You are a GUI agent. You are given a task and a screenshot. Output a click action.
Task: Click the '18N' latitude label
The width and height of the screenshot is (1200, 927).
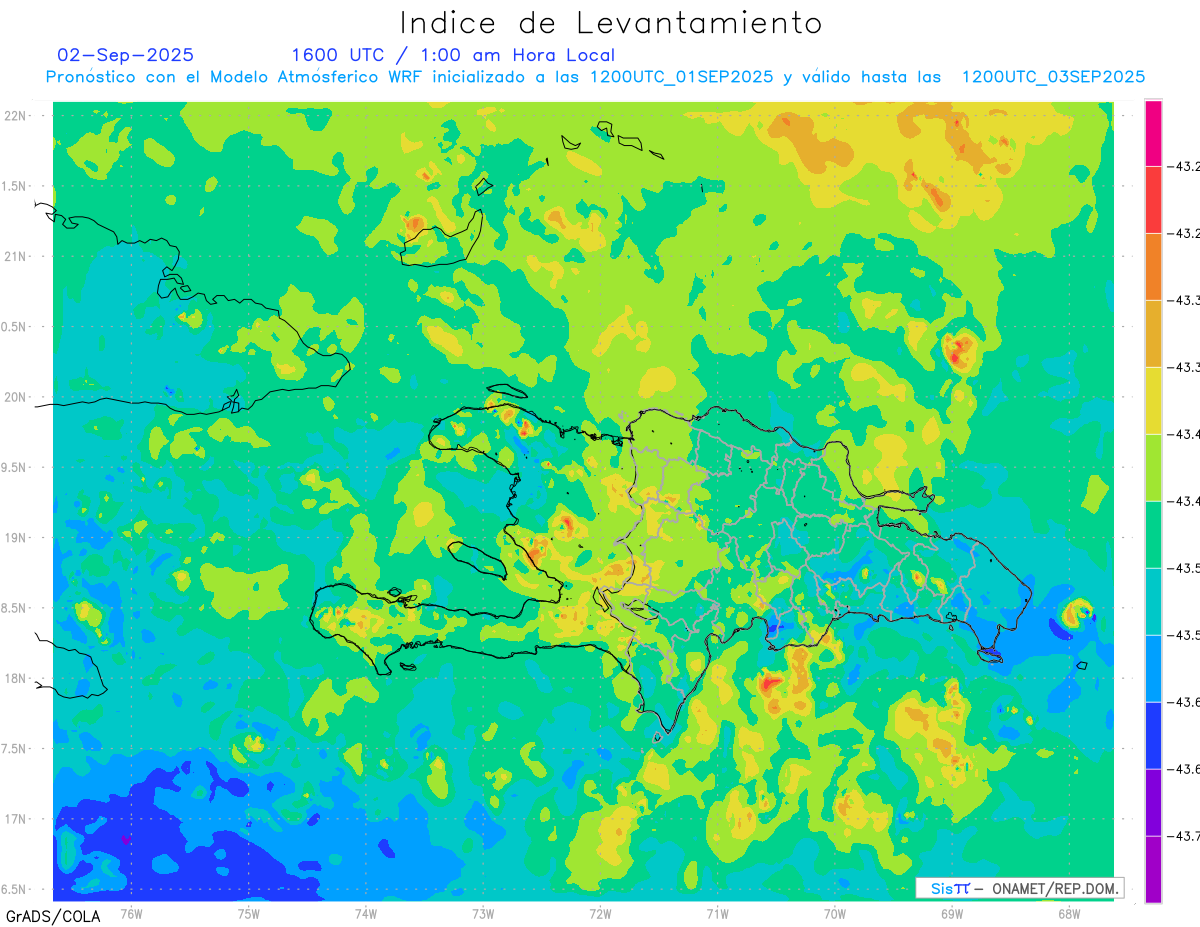[x=15, y=679]
